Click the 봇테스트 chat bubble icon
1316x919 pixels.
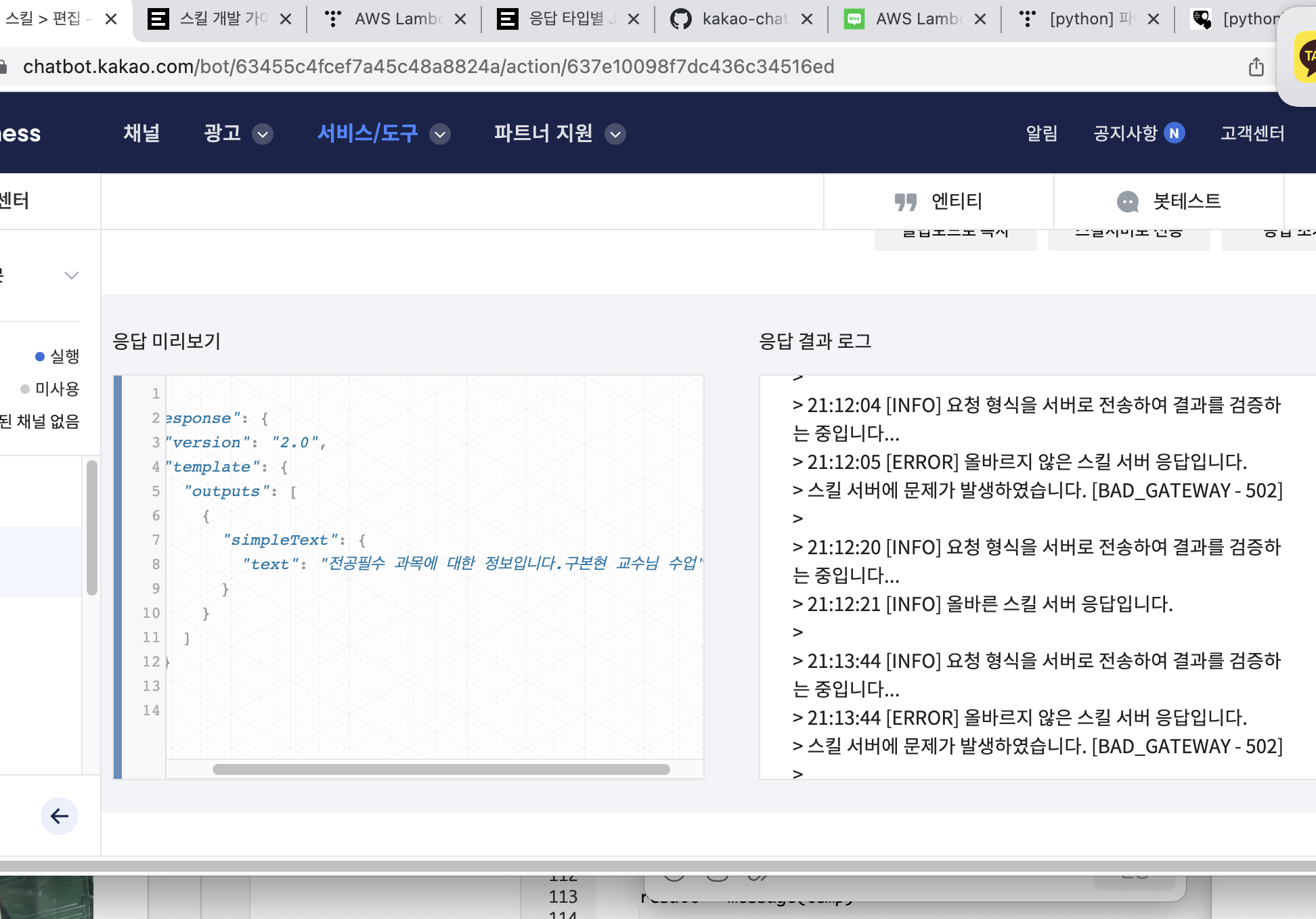coord(1127,202)
